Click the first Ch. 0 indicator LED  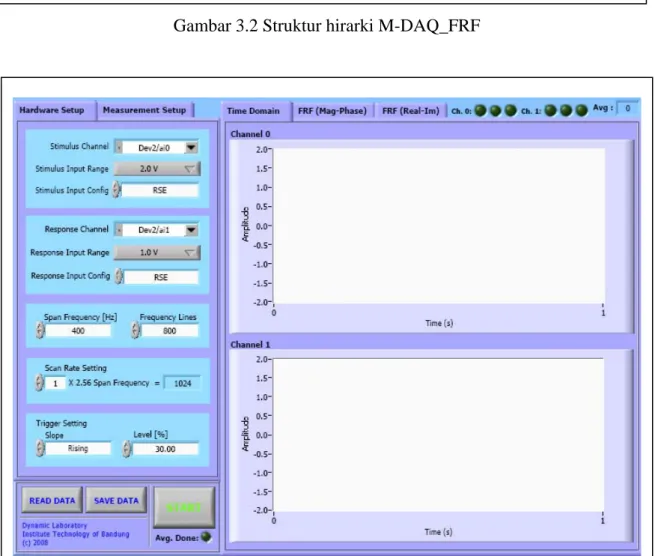tap(480, 111)
